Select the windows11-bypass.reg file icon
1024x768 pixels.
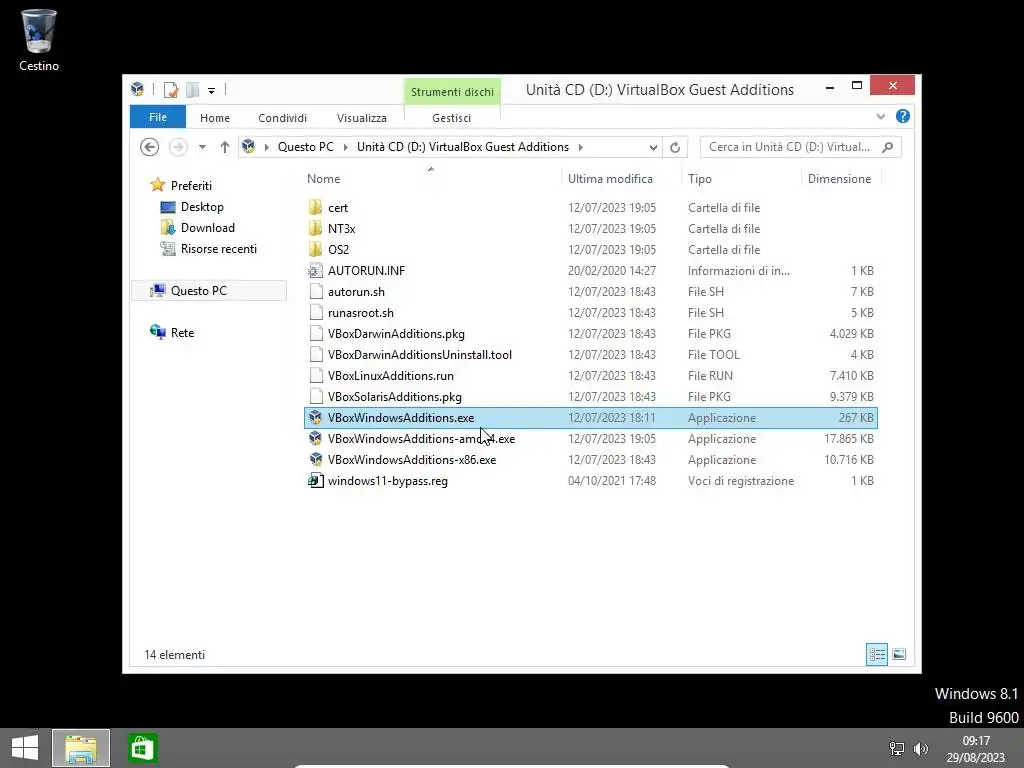click(315, 481)
